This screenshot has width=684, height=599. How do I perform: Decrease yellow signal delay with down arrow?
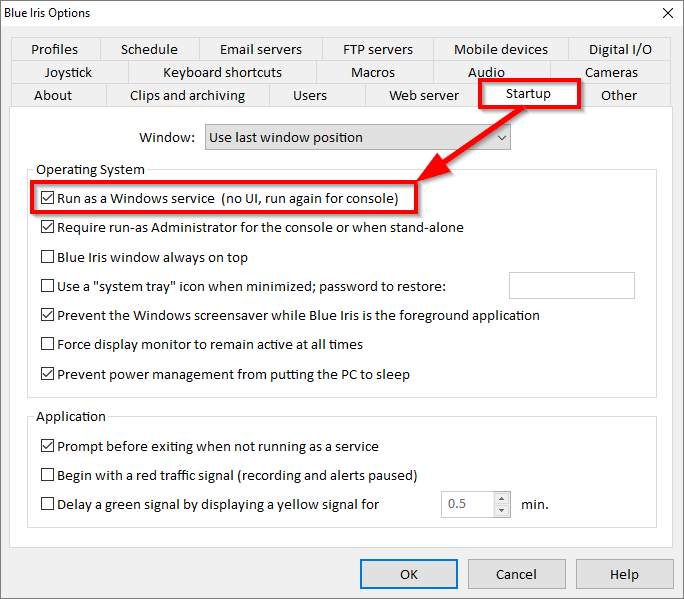coord(502,510)
